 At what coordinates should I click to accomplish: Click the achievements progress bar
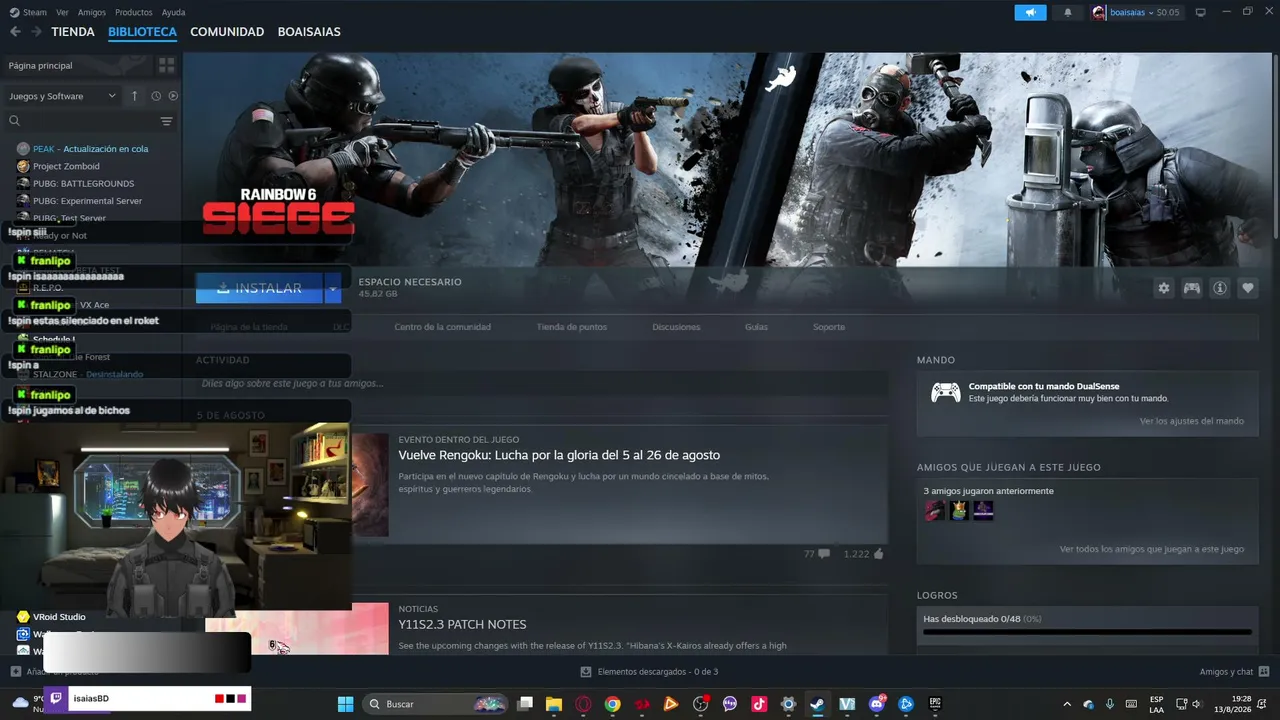point(1087,632)
